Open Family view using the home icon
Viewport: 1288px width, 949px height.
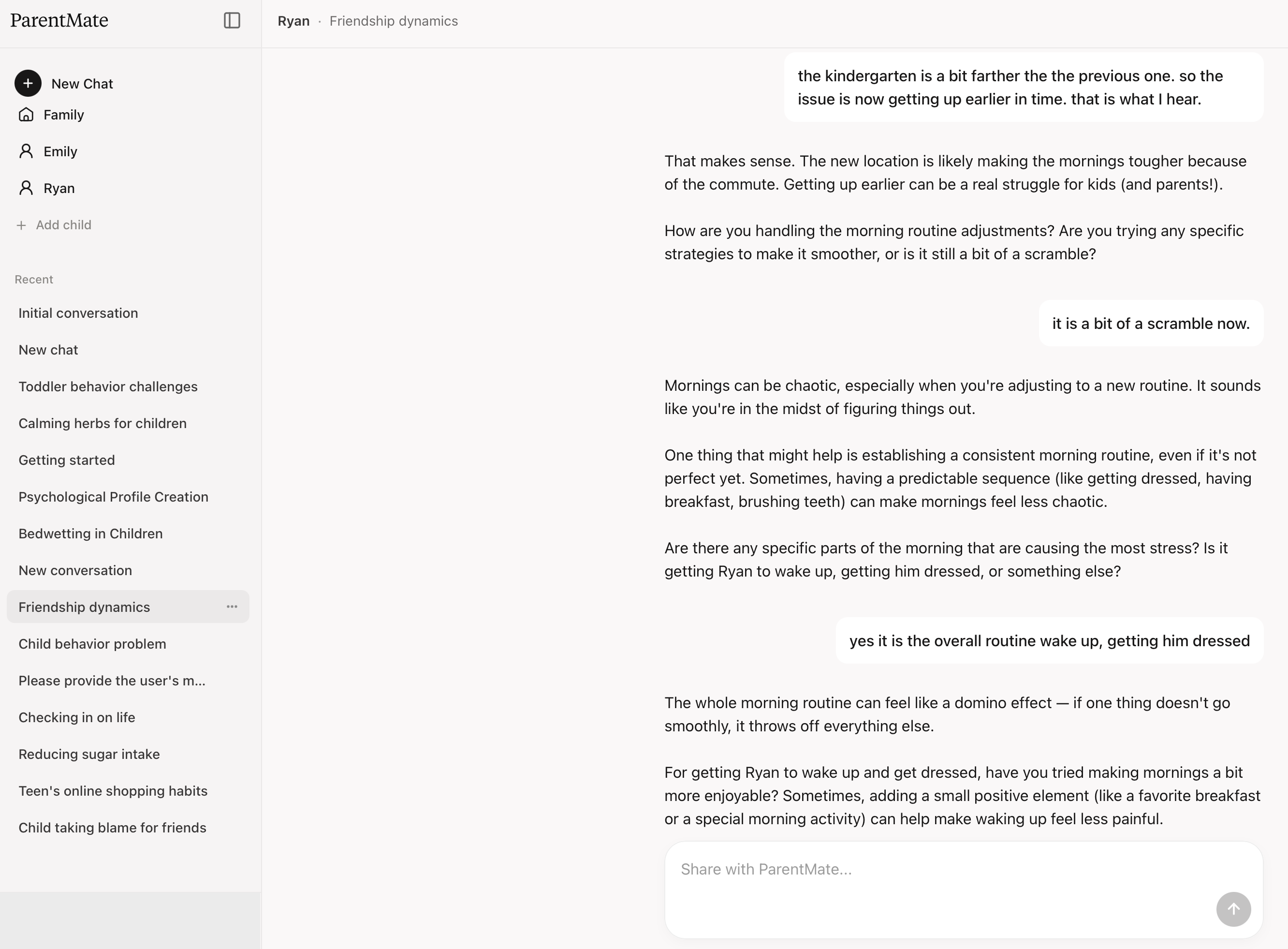tap(27, 114)
